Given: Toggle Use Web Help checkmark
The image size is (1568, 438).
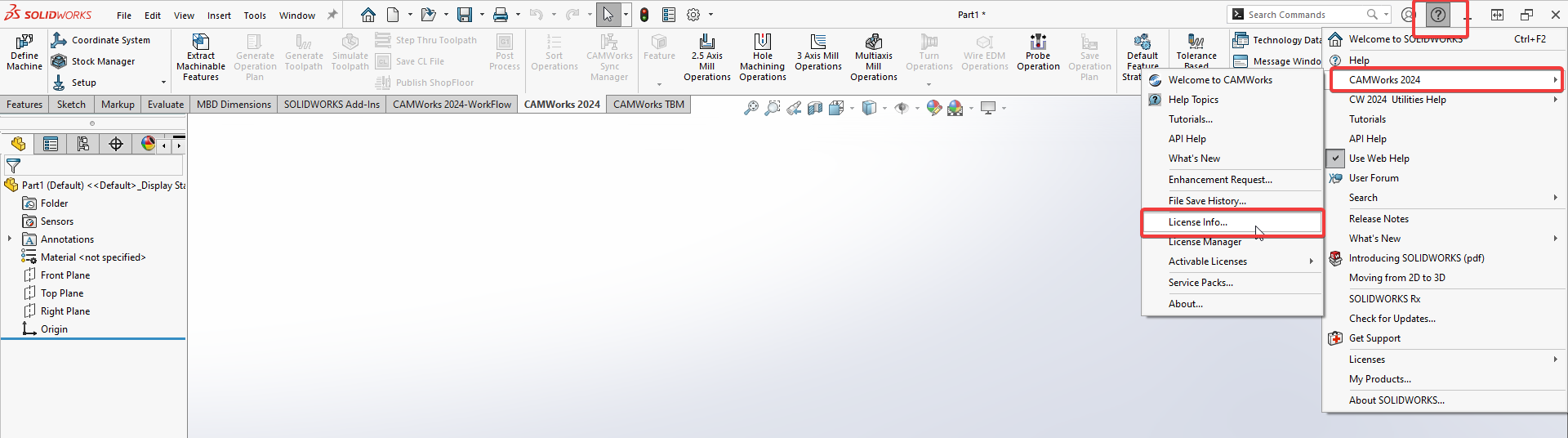Looking at the screenshot, I should 1335,159.
